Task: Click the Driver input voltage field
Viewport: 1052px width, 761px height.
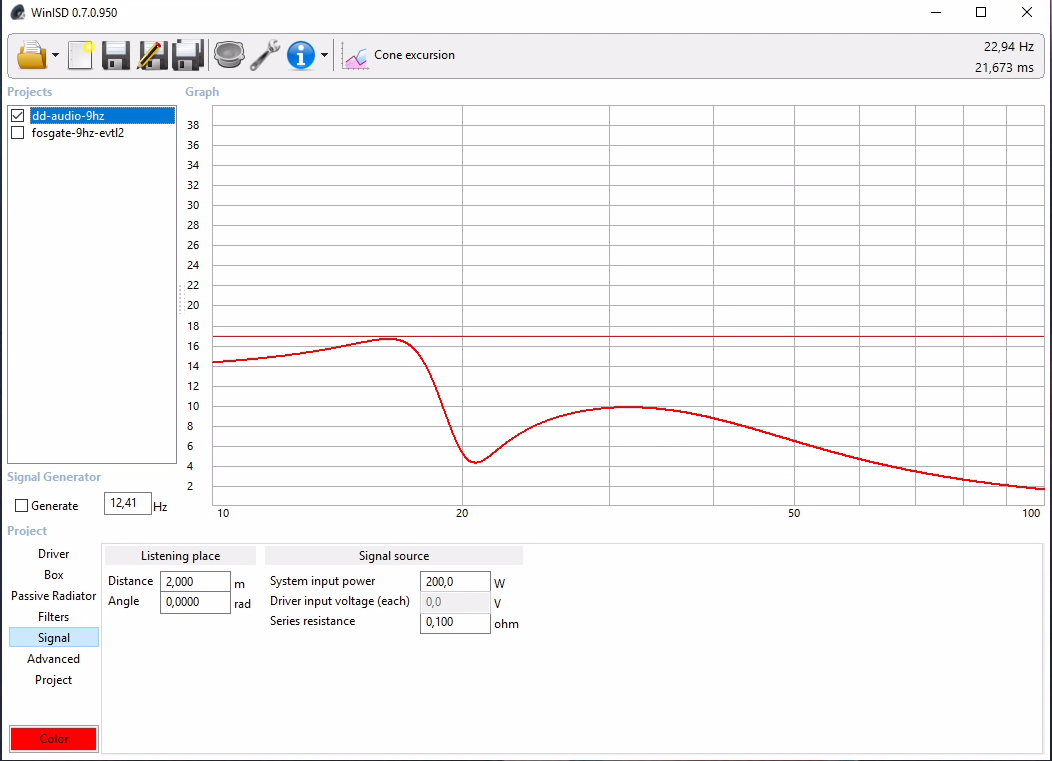Action: [x=455, y=602]
